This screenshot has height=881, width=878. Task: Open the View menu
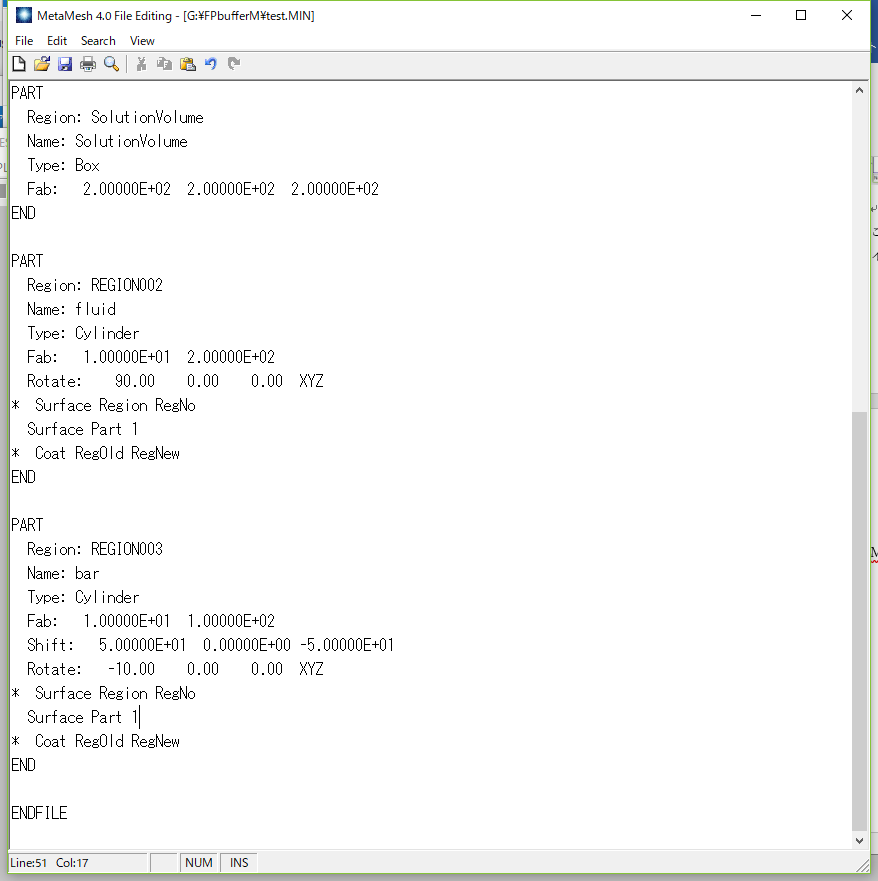pos(142,41)
